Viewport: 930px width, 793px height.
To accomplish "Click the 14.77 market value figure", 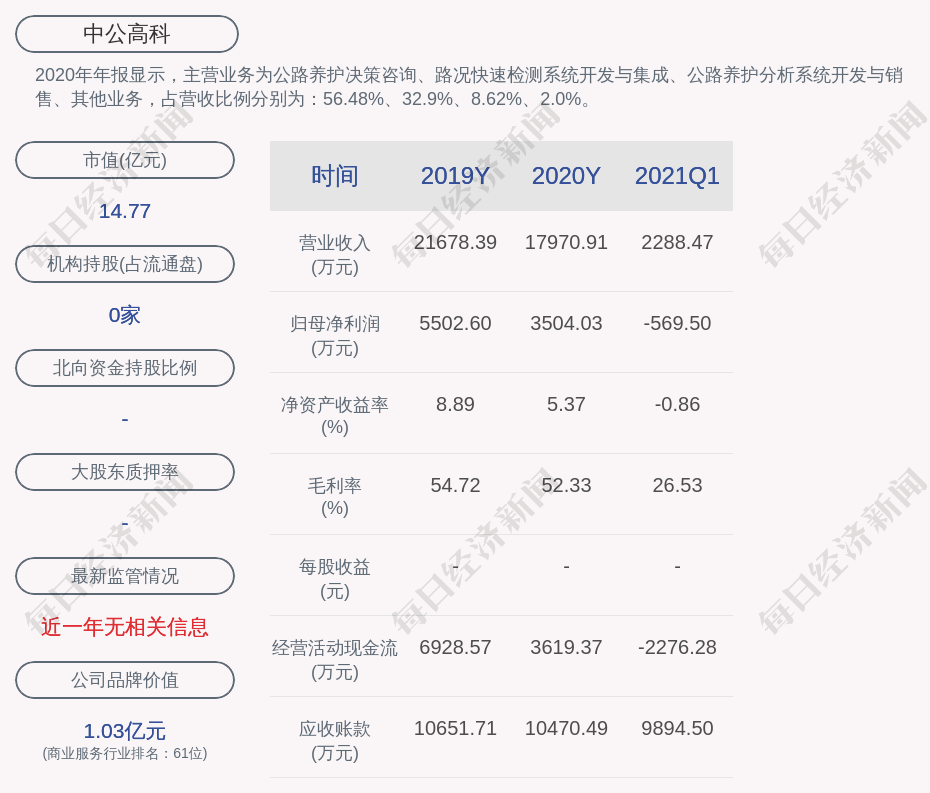I will pos(125,211).
